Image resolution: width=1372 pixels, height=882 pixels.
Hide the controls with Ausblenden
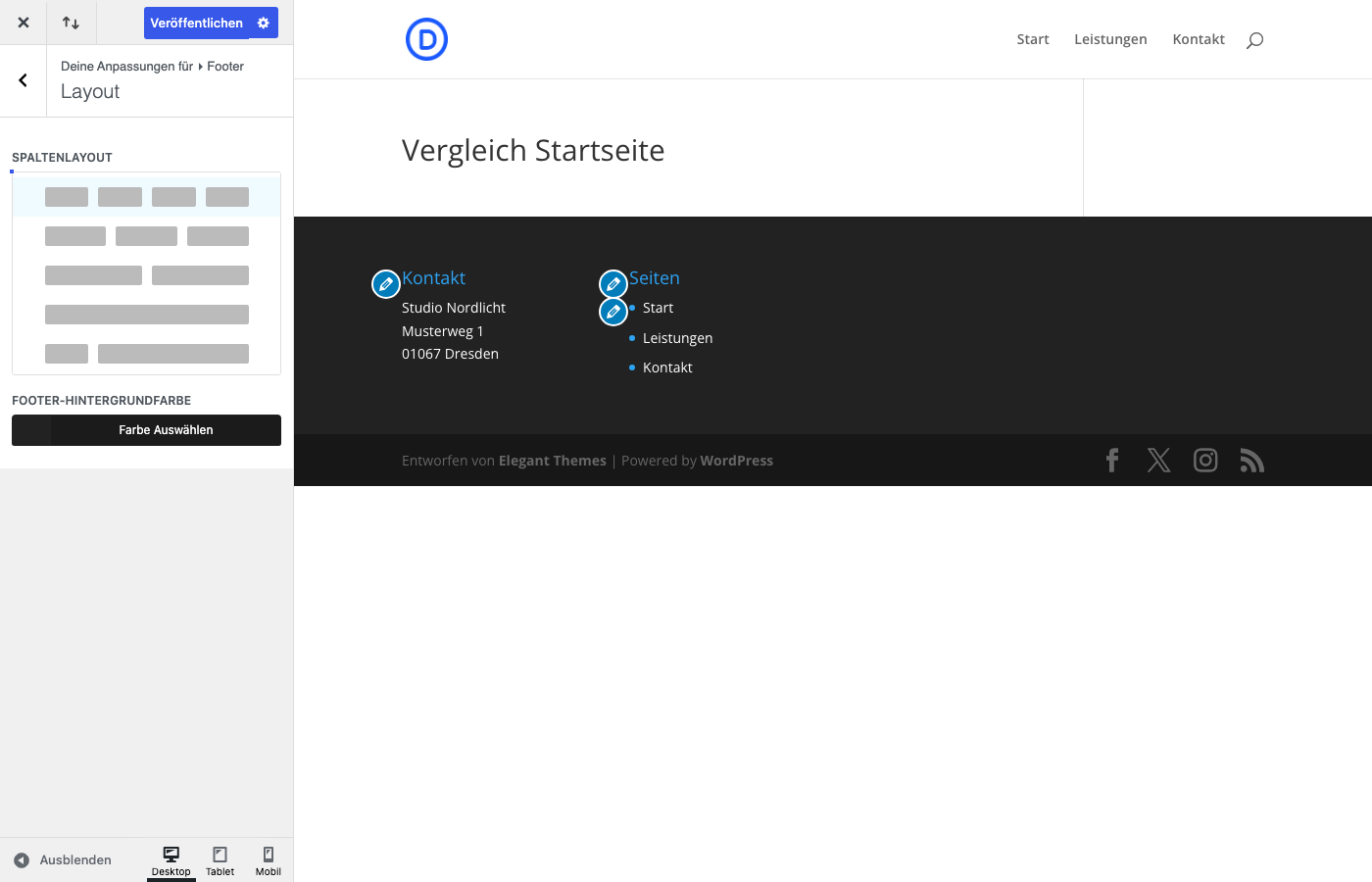pos(63,860)
